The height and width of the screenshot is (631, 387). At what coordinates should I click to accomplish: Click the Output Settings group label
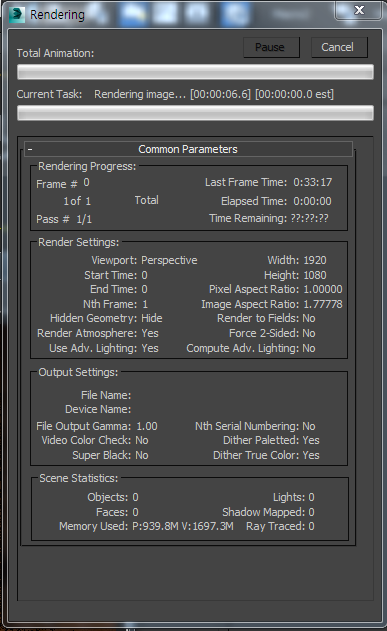tap(78, 372)
